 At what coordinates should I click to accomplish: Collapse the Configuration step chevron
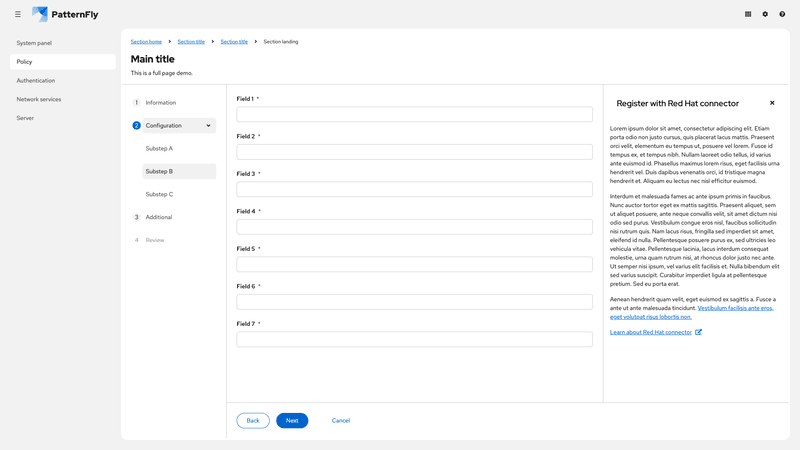(208, 126)
